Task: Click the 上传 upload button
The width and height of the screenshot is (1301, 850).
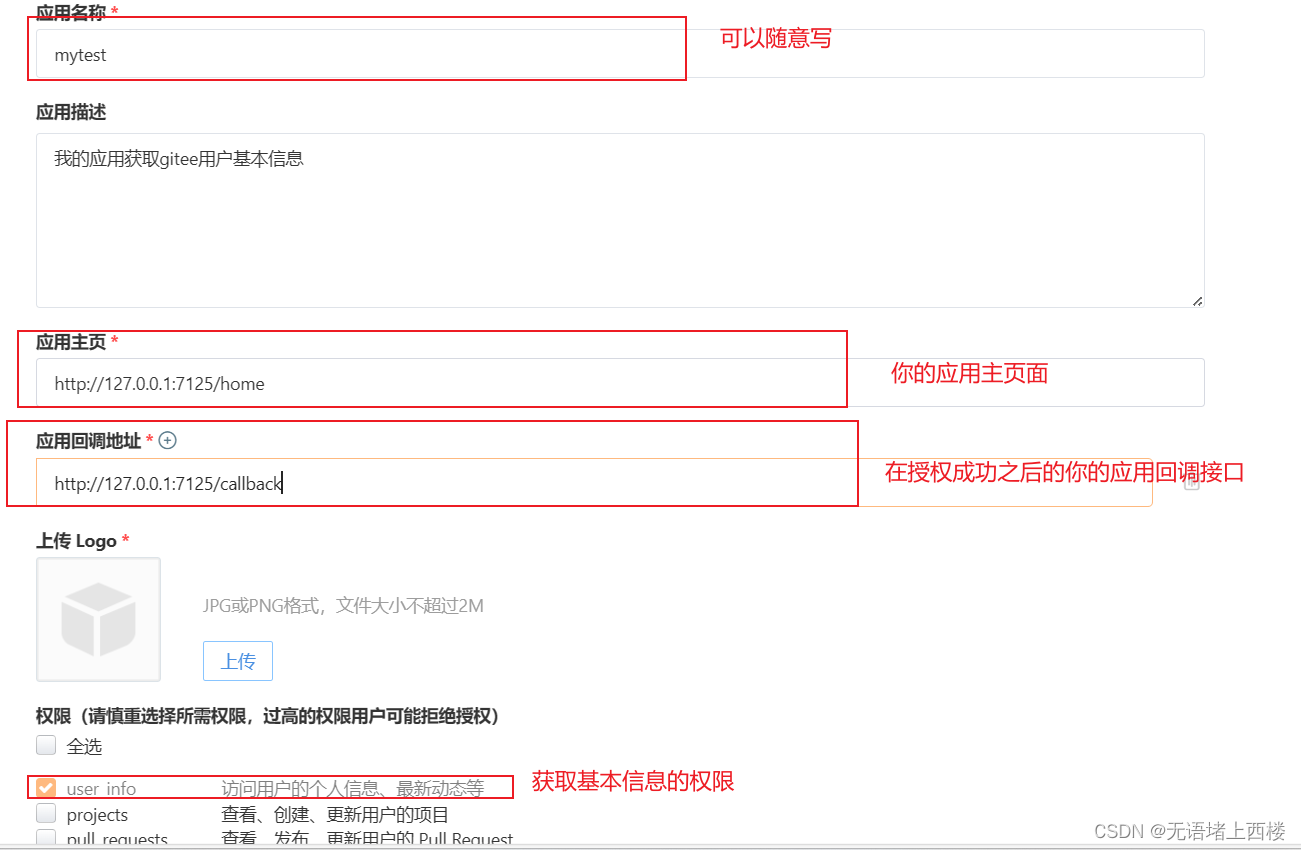Action: pos(237,661)
